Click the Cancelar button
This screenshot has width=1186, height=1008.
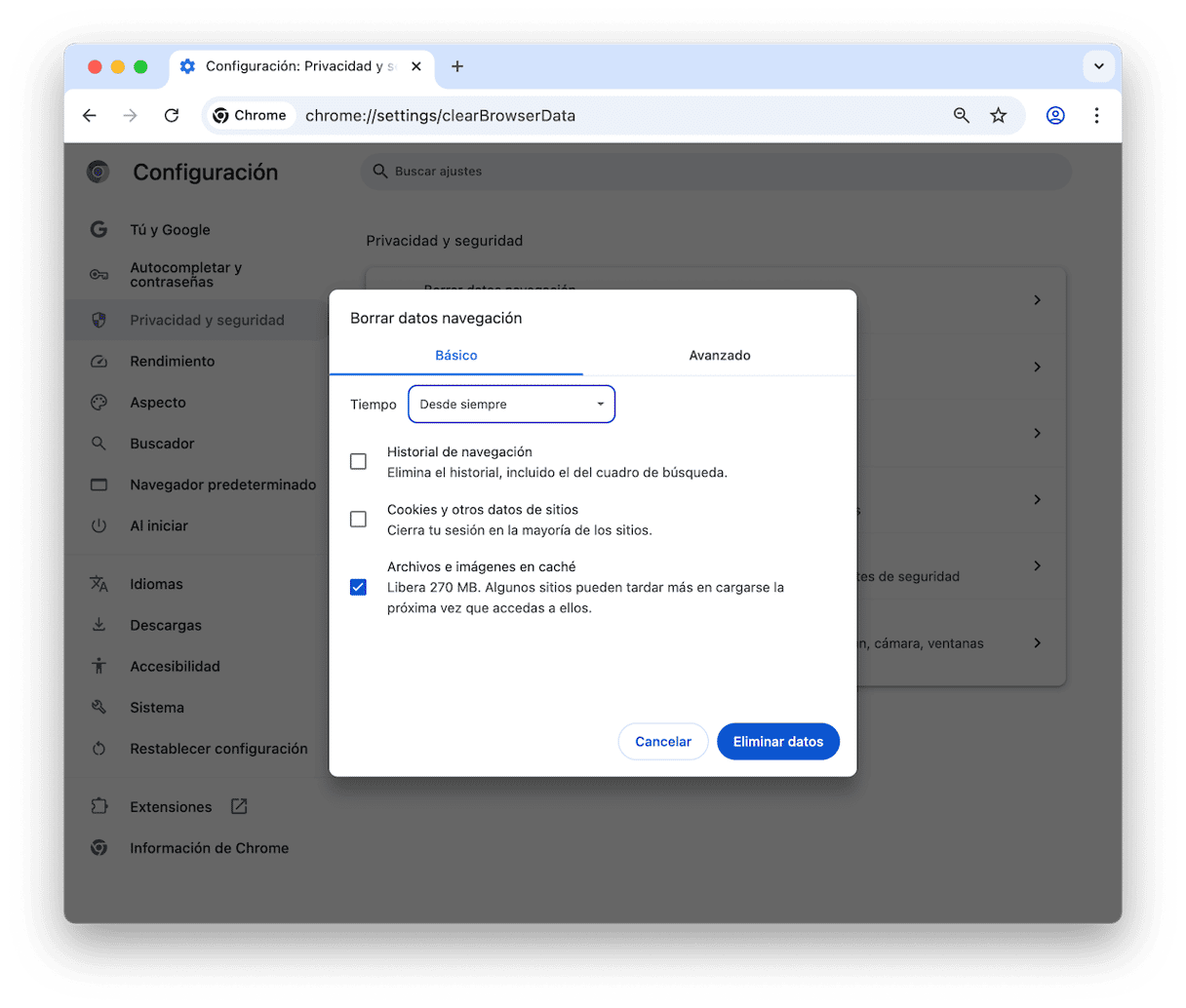tap(662, 742)
